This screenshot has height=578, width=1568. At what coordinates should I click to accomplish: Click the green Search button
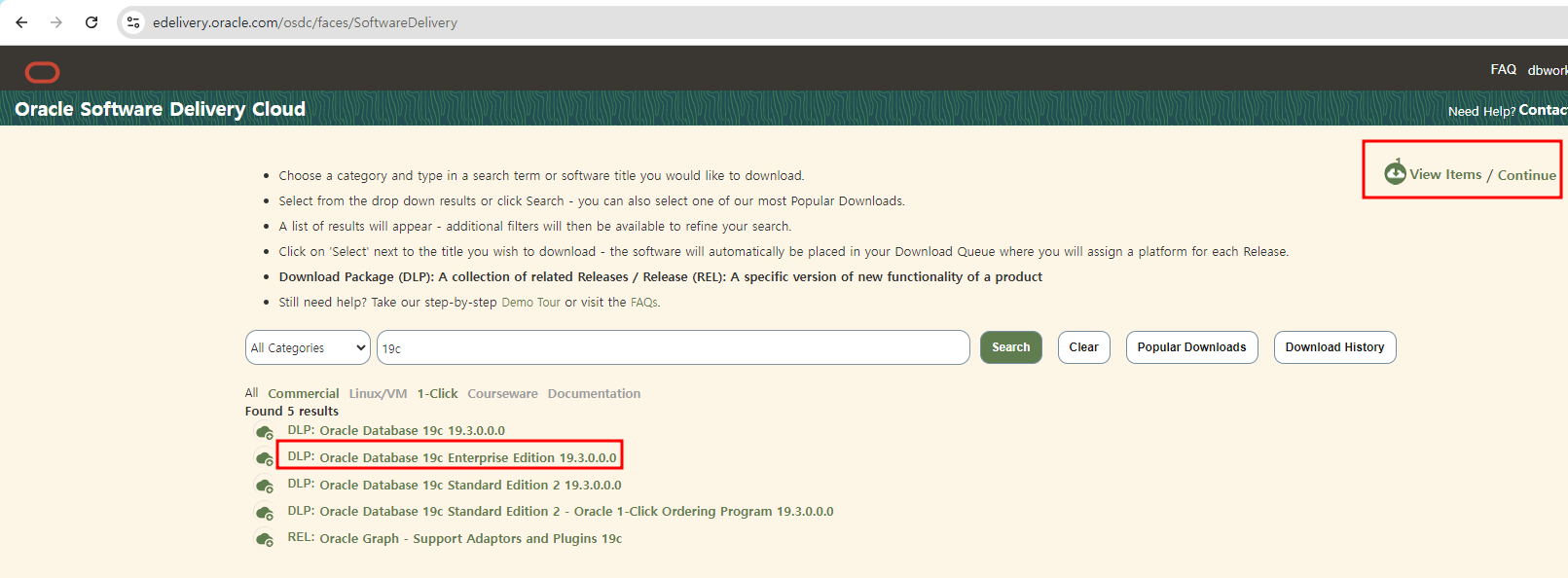tap(1010, 347)
